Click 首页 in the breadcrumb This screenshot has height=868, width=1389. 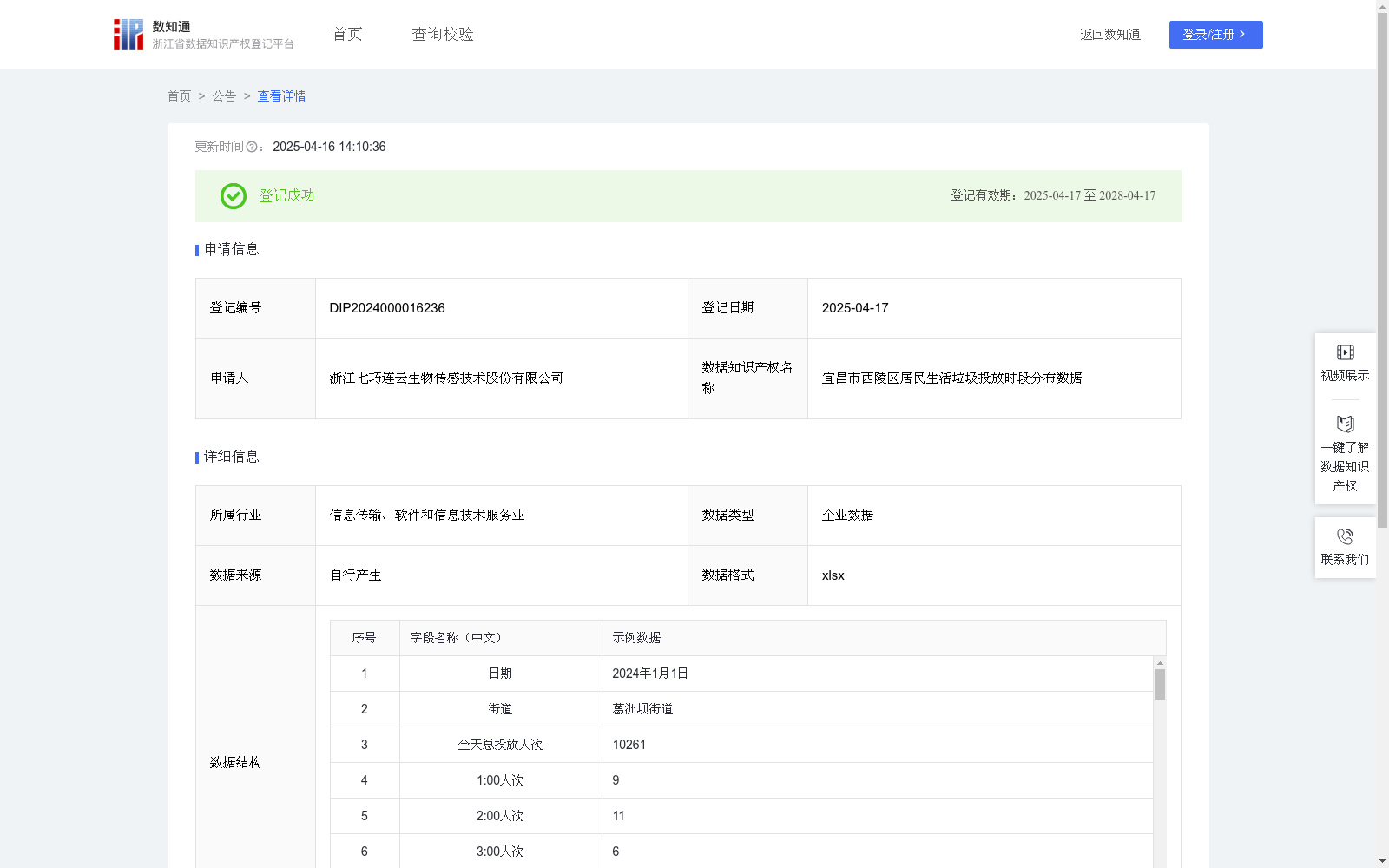pyautogui.click(x=179, y=96)
